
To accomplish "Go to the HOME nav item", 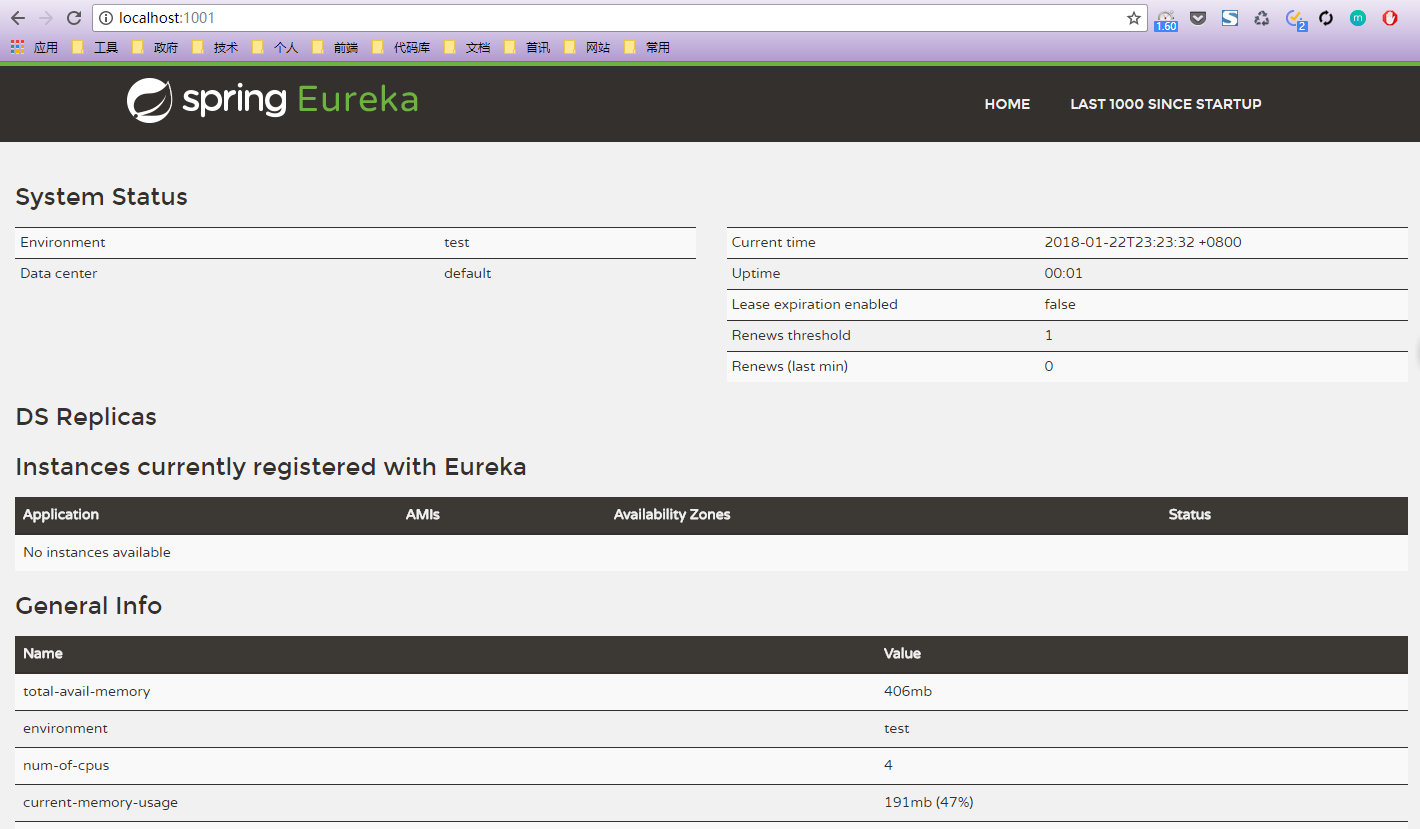I will tap(1007, 104).
